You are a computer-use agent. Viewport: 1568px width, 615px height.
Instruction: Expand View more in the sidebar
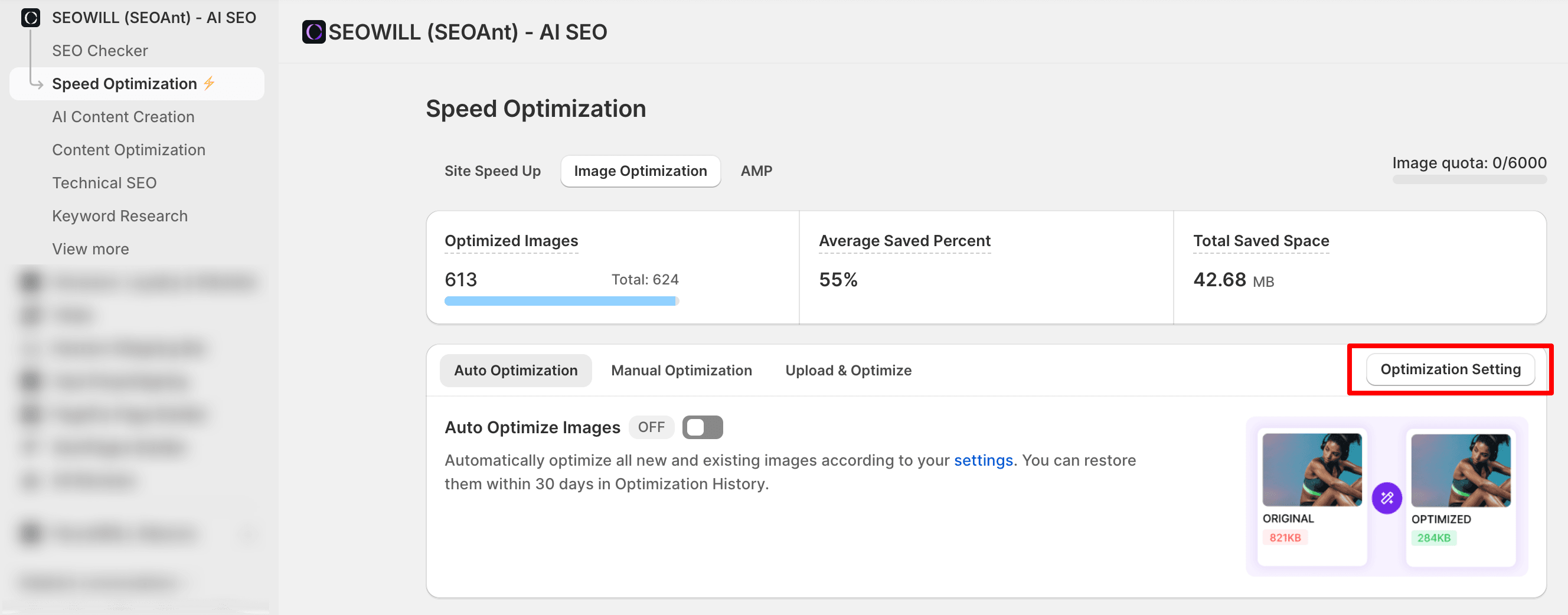point(90,249)
